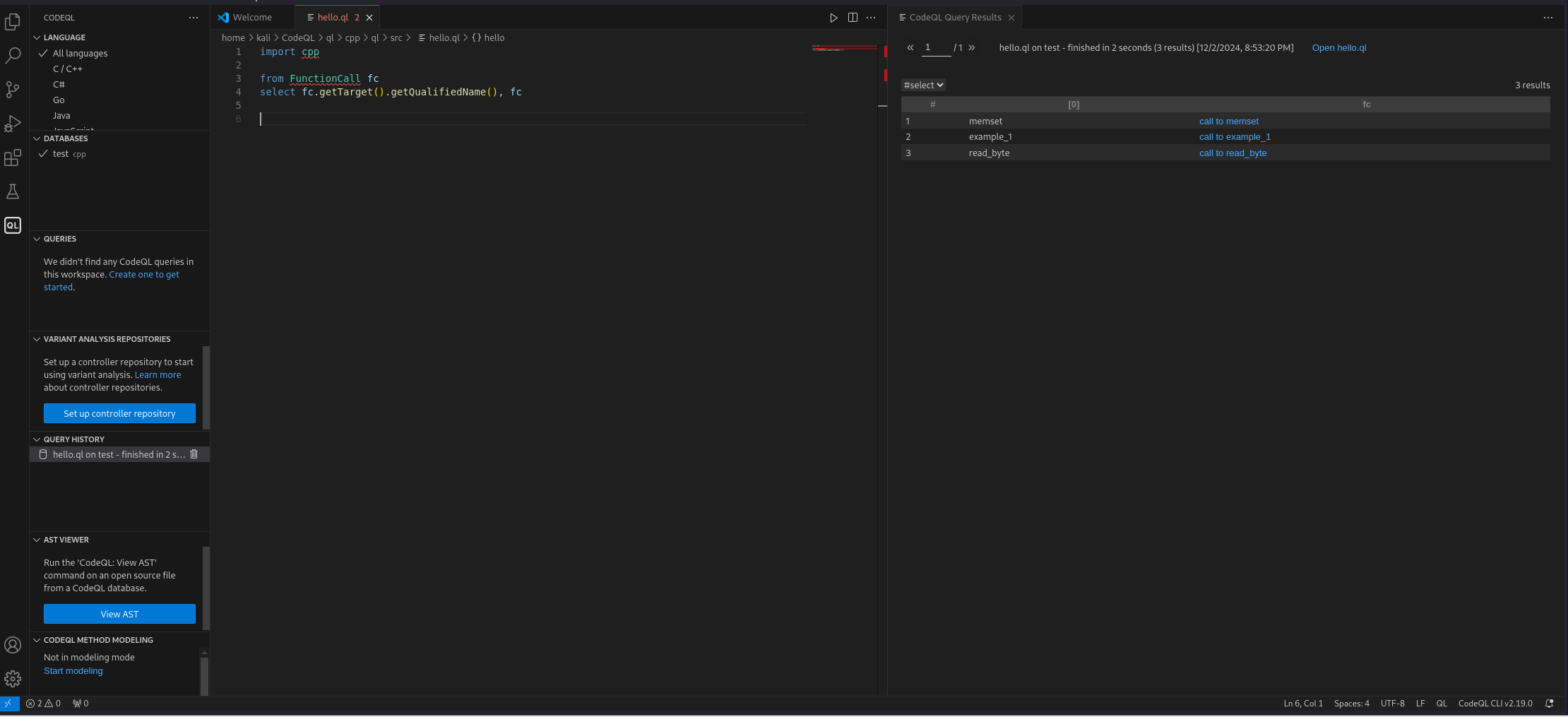Collapse the Variant Analysis Repositories section
1568x717 pixels.
(x=106, y=339)
